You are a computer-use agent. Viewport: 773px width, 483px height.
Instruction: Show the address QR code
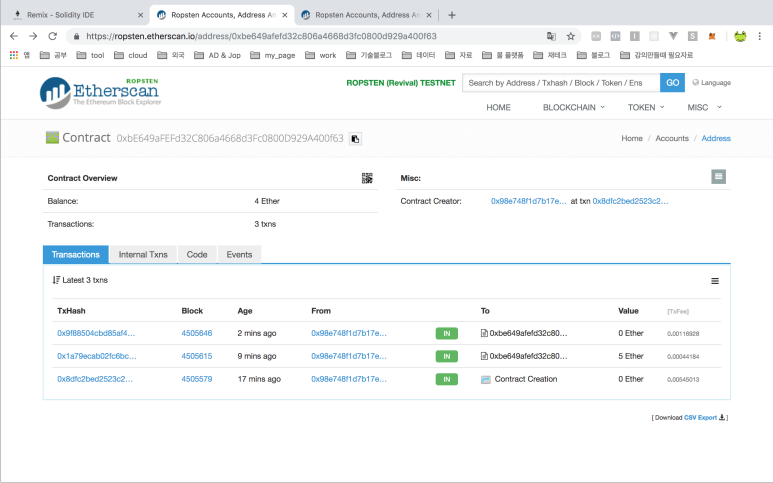click(367, 178)
